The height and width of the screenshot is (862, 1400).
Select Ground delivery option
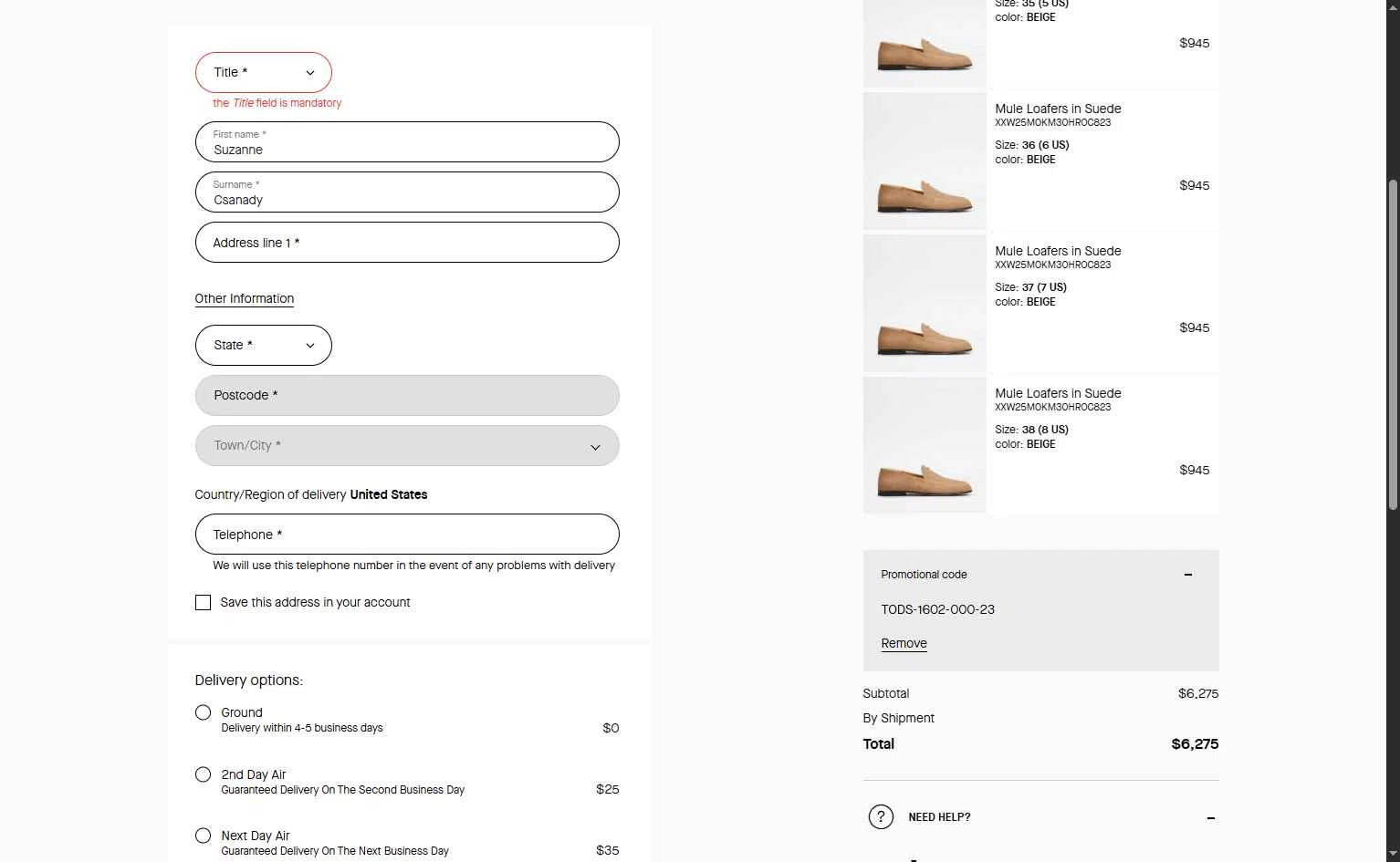click(203, 712)
